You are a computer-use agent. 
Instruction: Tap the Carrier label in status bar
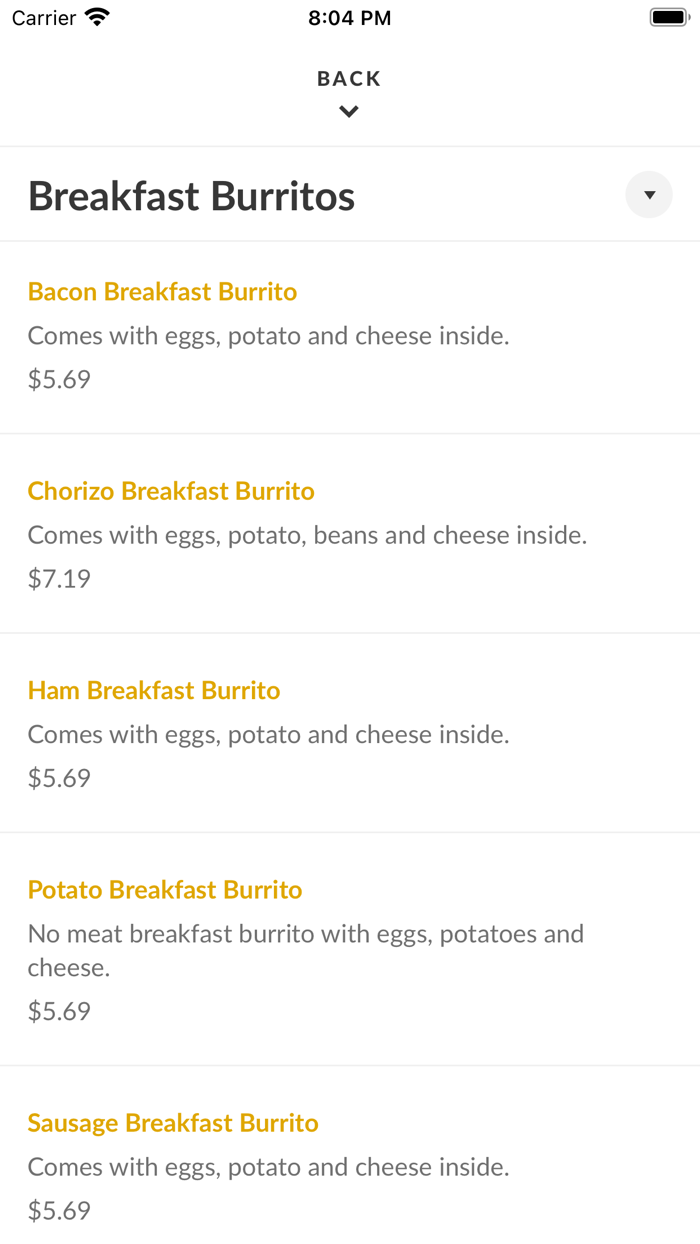pyautogui.click(x=44, y=18)
